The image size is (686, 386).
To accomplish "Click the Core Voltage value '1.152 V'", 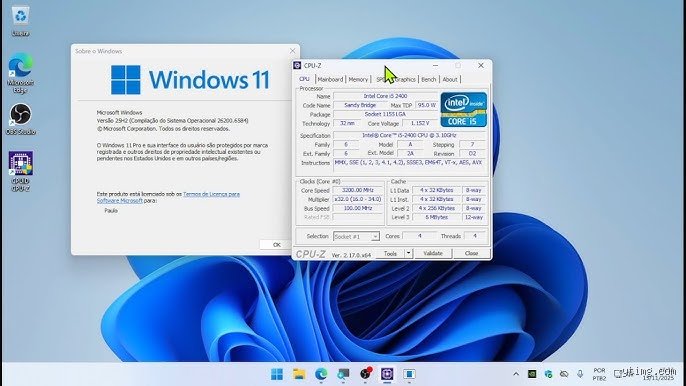I will coord(420,123).
